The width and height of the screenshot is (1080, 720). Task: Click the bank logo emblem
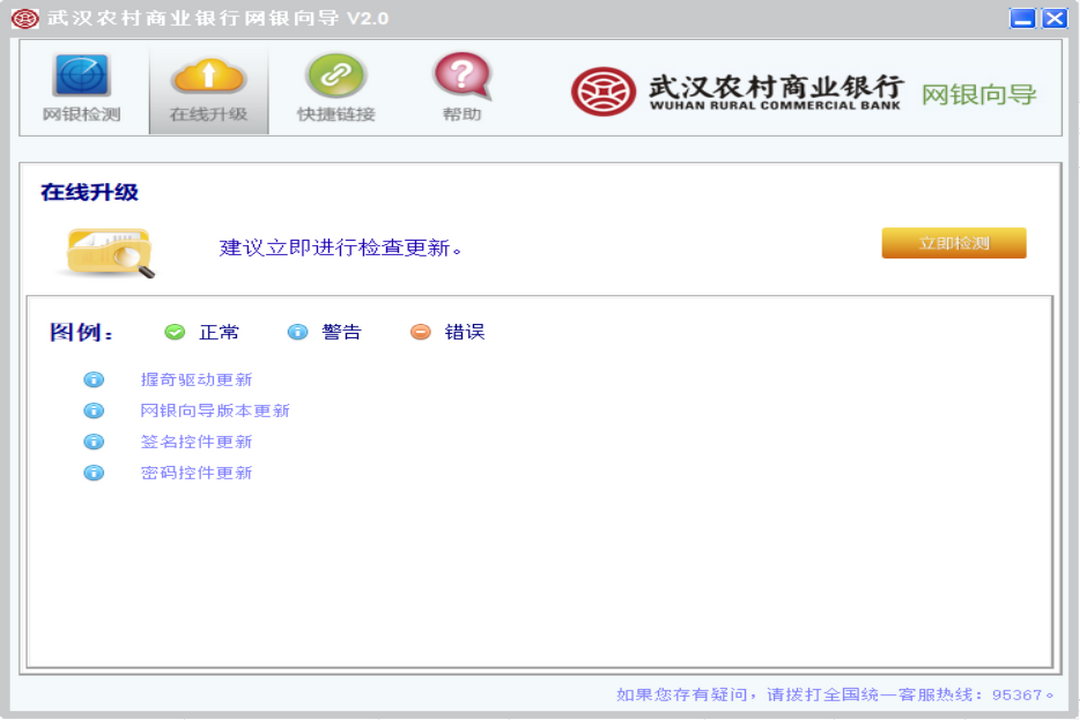click(x=602, y=90)
